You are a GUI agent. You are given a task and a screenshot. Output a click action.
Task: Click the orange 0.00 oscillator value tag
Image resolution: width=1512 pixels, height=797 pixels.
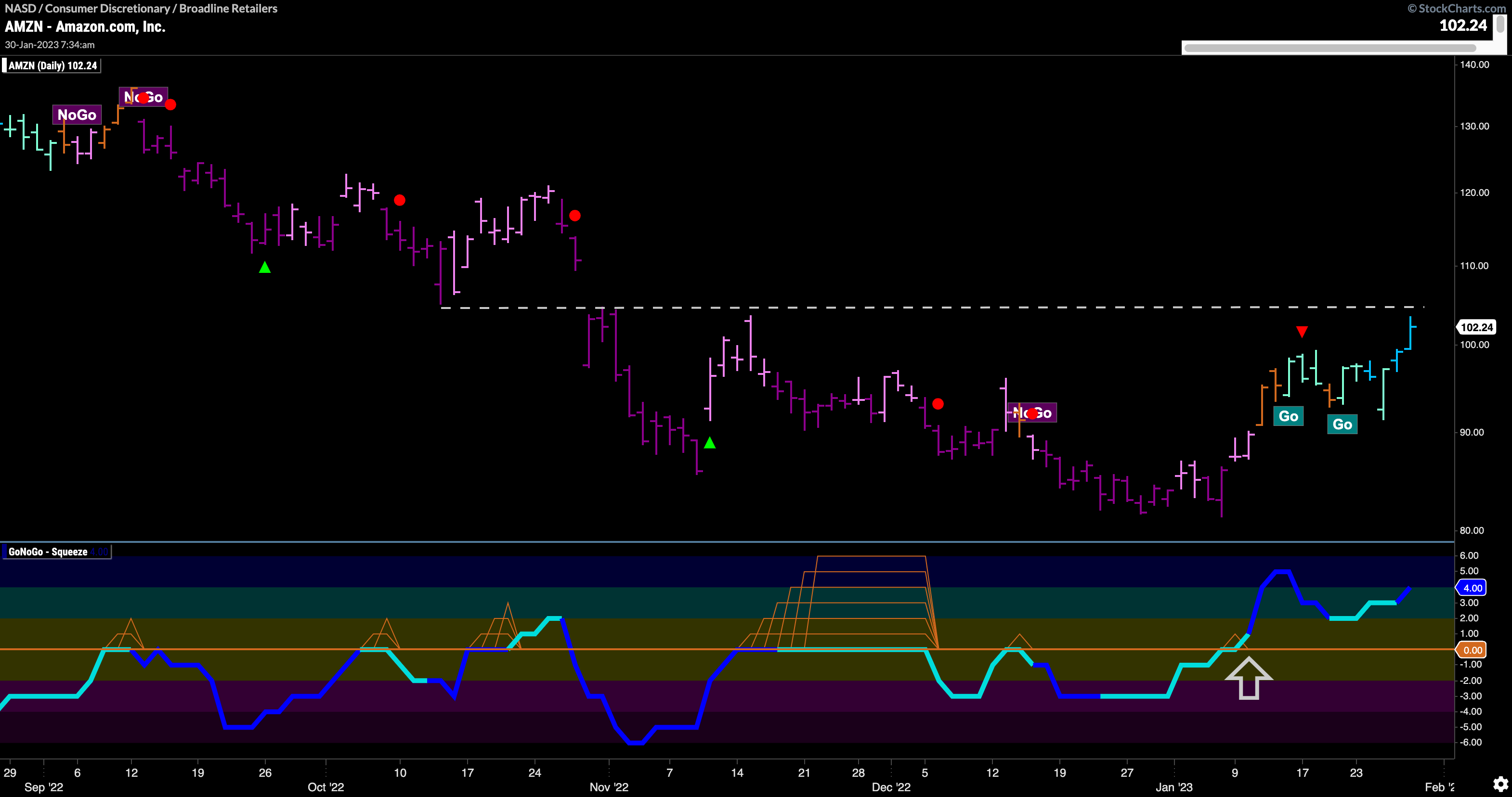pyautogui.click(x=1472, y=650)
